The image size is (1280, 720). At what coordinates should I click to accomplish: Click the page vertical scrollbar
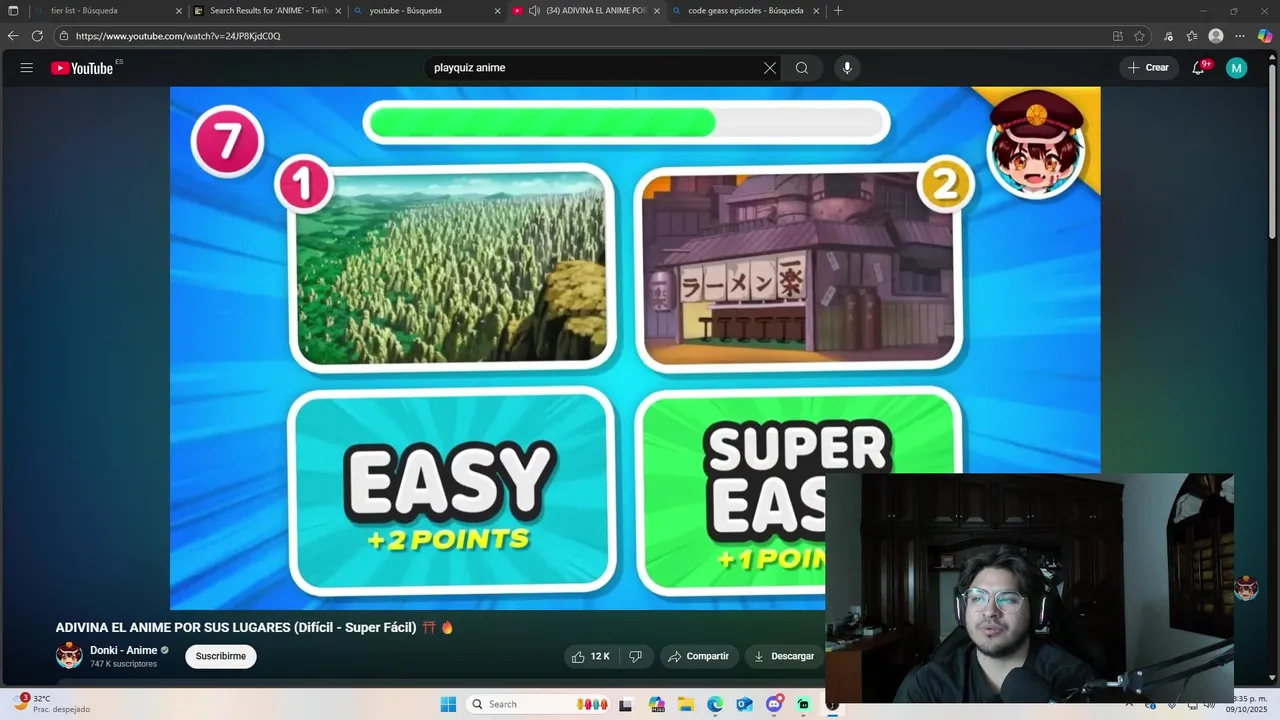tap(1273, 150)
